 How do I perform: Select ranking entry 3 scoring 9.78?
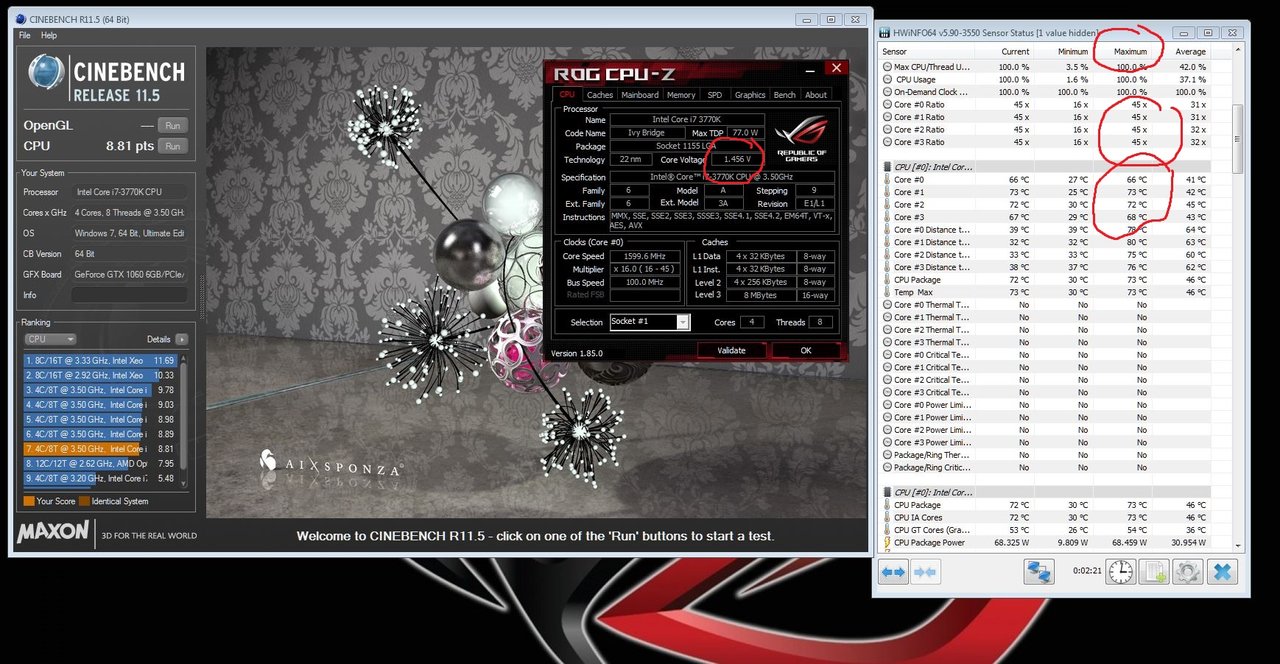(100, 389)
